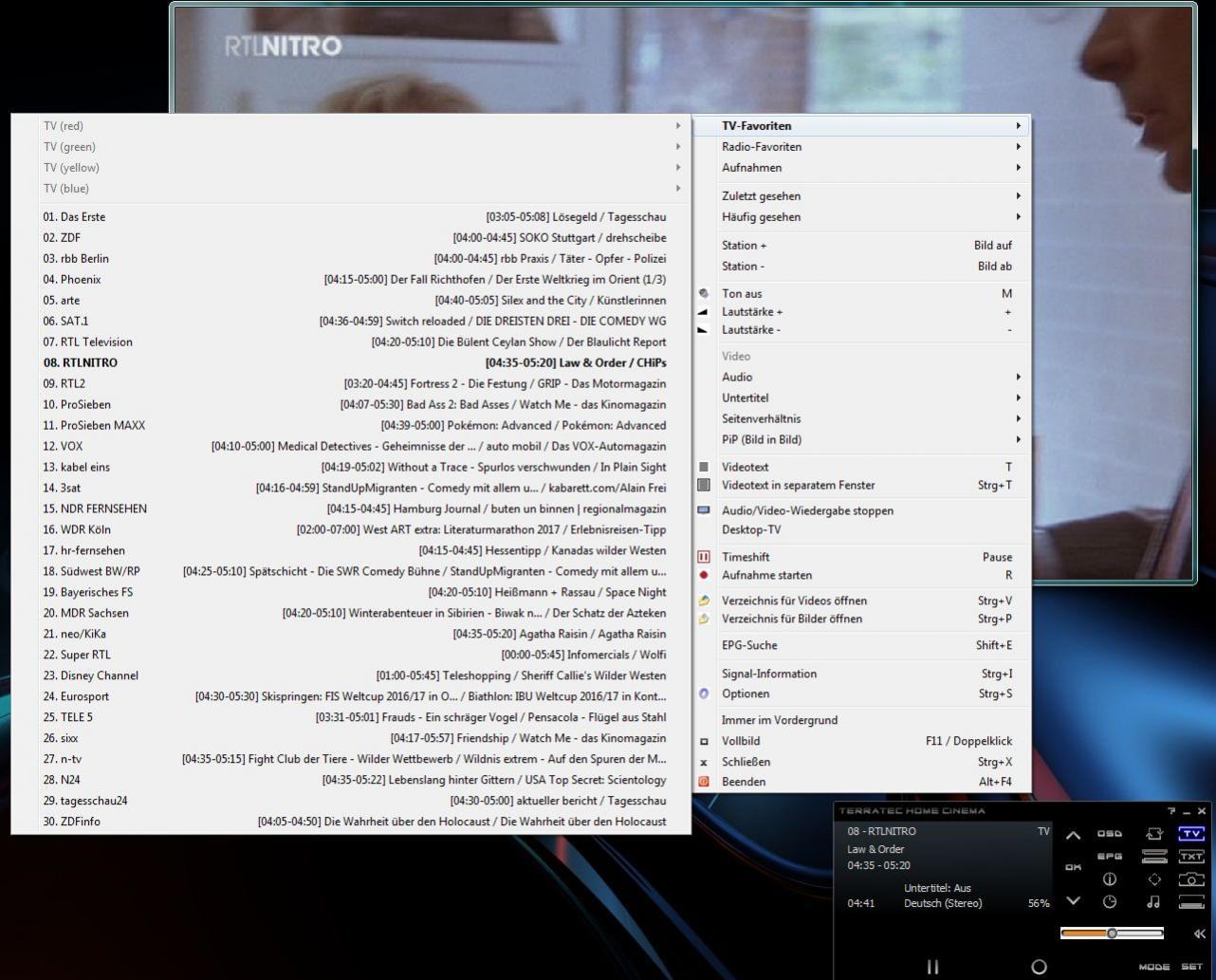Expand Seitenverhältnis submenu arrow
The image size is (1216, 980).
1018,418
